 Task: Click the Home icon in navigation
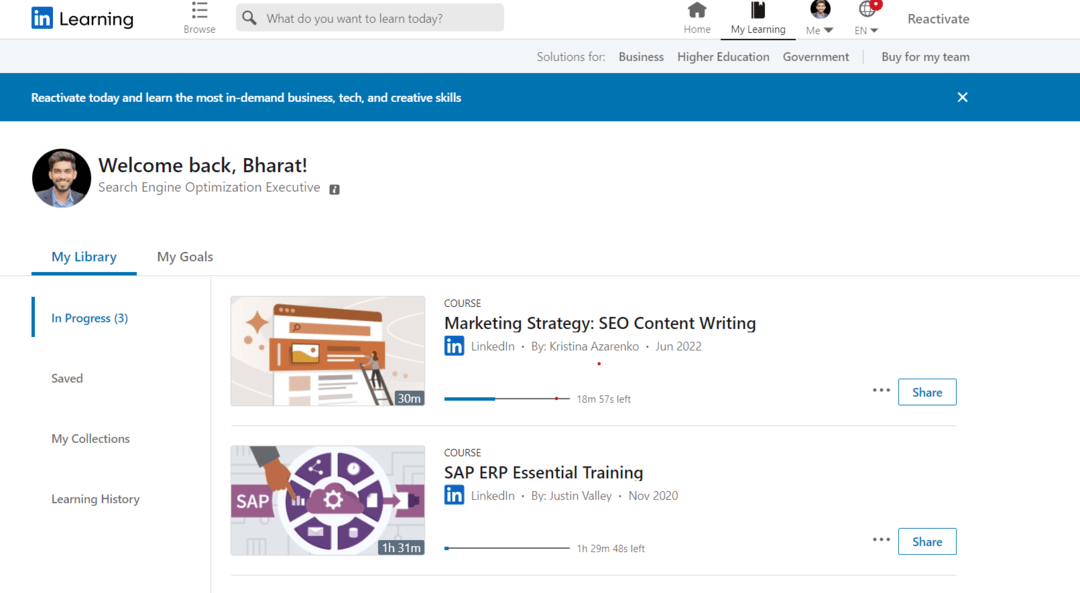[696, 18]
